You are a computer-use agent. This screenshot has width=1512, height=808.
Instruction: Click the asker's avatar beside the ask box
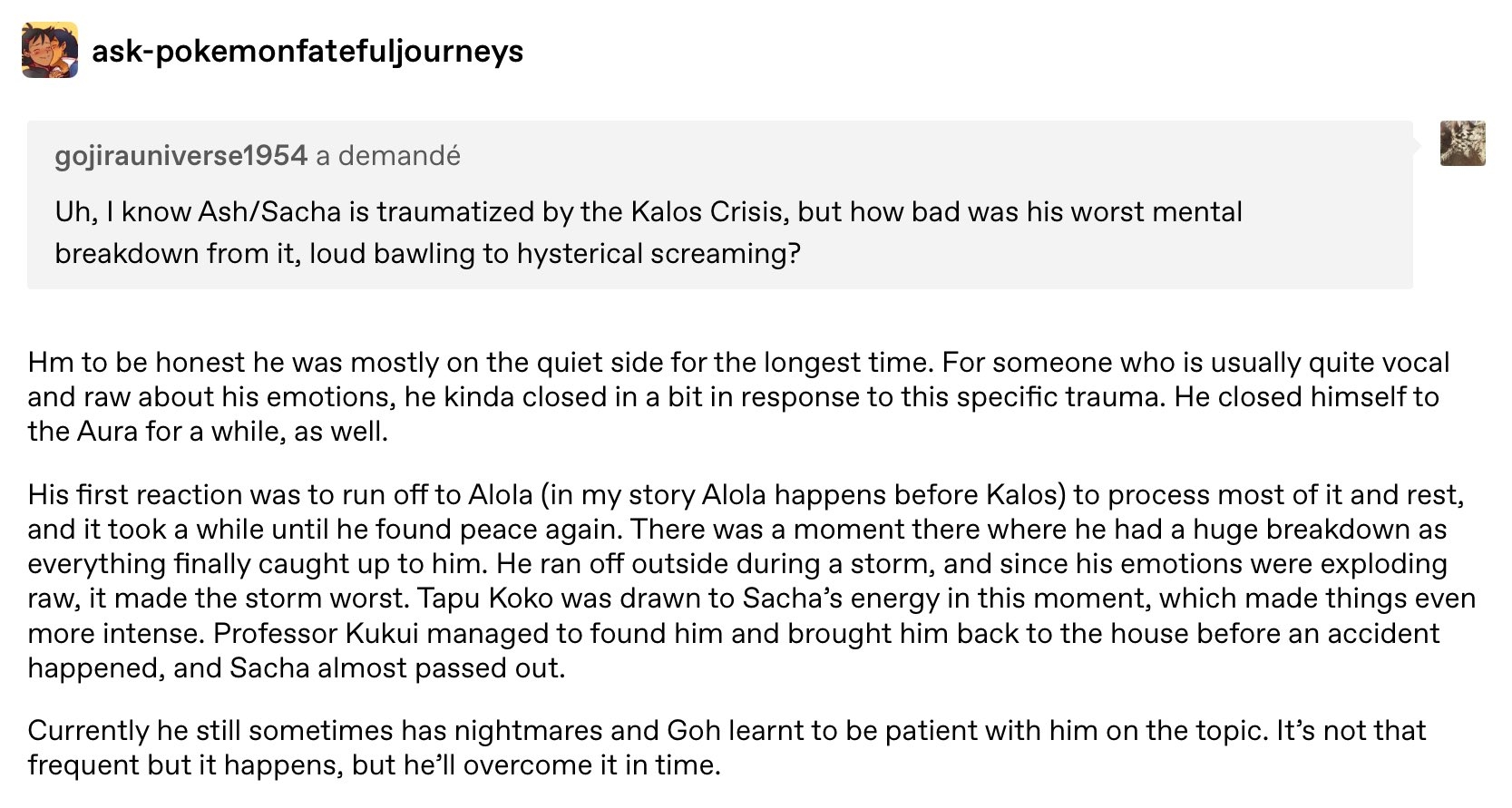[1462, 143]
